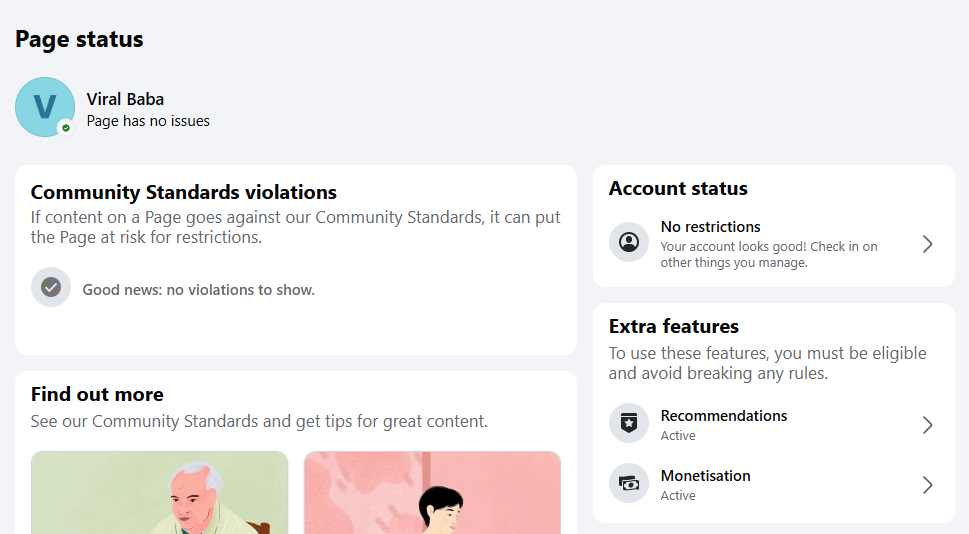The height and width of the screenshot is (534, 969).
Task: Click the green status badge on avatar
Action: coord(66,128)
